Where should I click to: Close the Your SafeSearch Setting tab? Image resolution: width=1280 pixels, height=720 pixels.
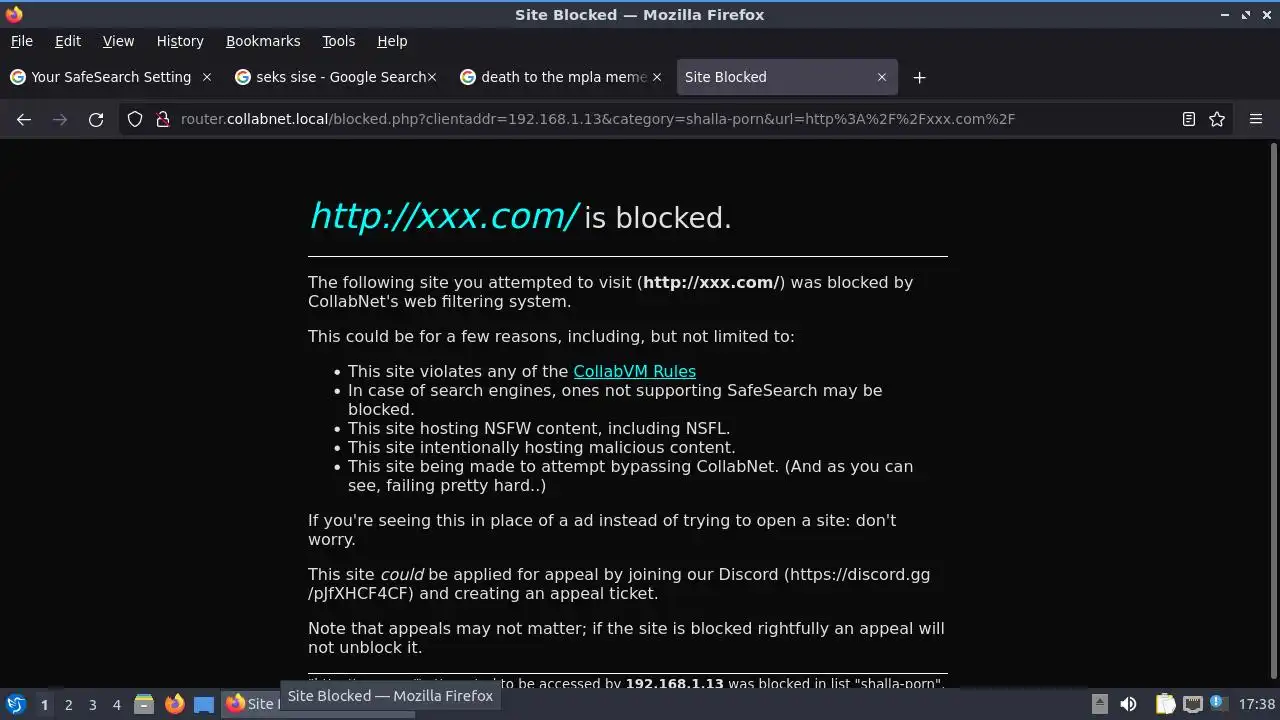[x=207, y=77]
